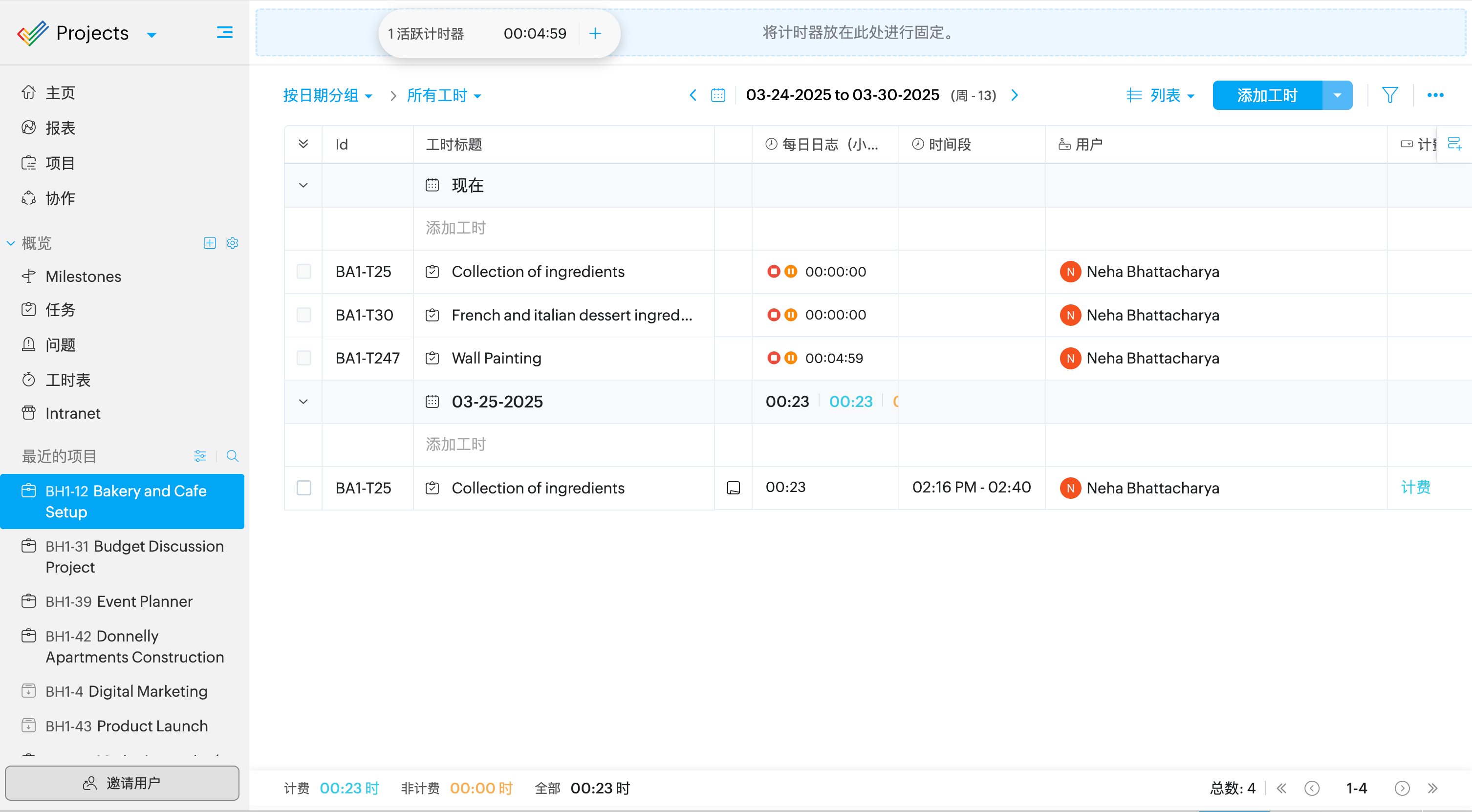This screenshot has width=1472, height=812.
Task: Search recent projects with the magnifier icon
Action: click(x=232, y=456)
